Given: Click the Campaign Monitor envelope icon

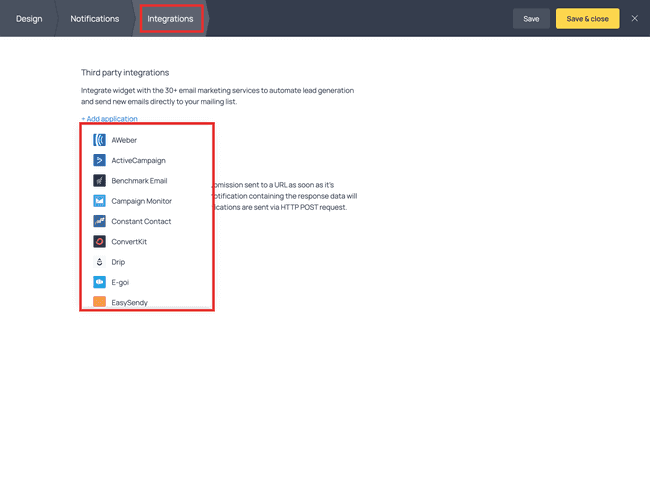Looking at the screenshot, I should (x=99, y=201).
